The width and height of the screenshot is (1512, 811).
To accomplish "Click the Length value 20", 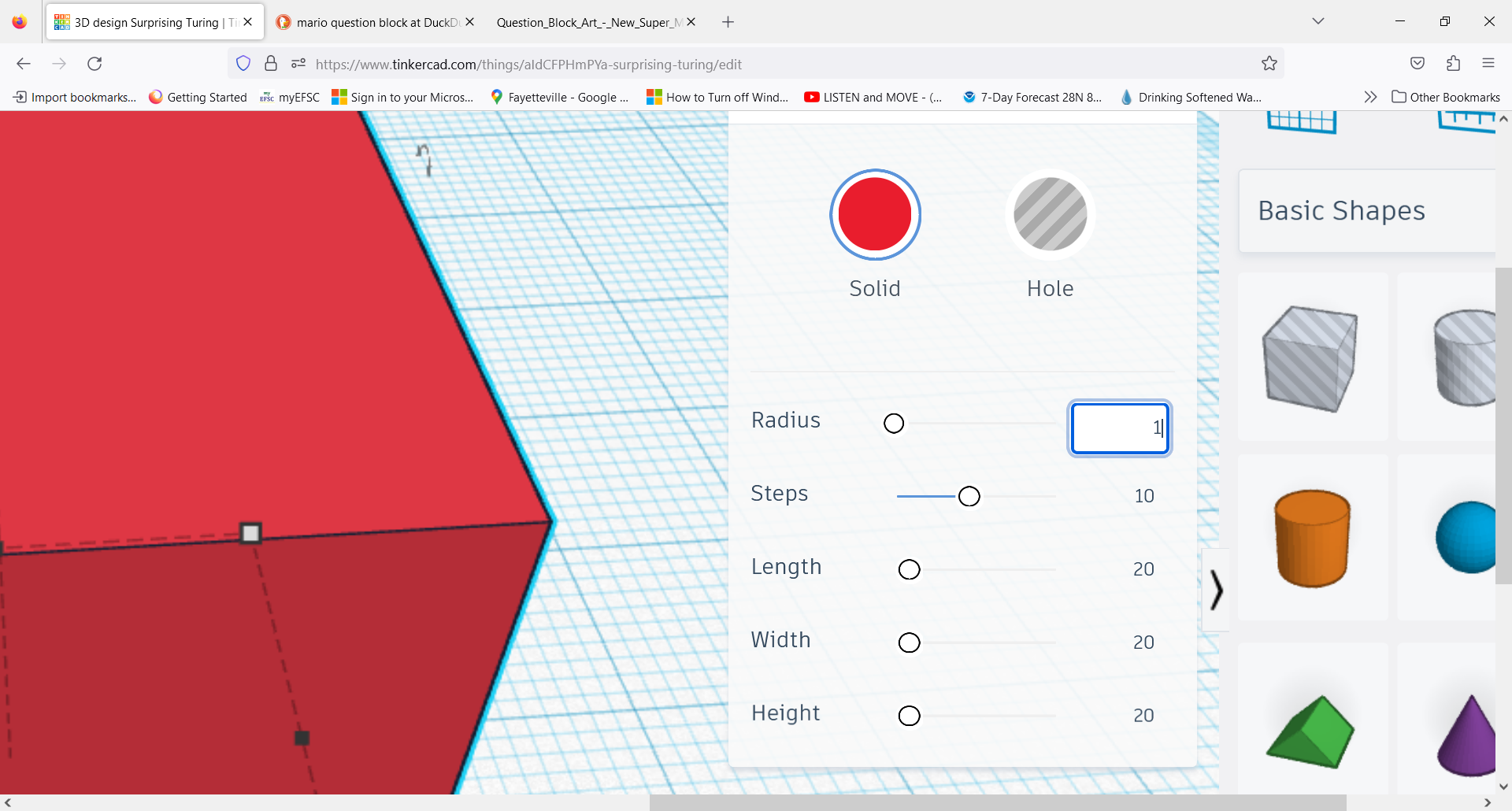I will [1143, 569].
